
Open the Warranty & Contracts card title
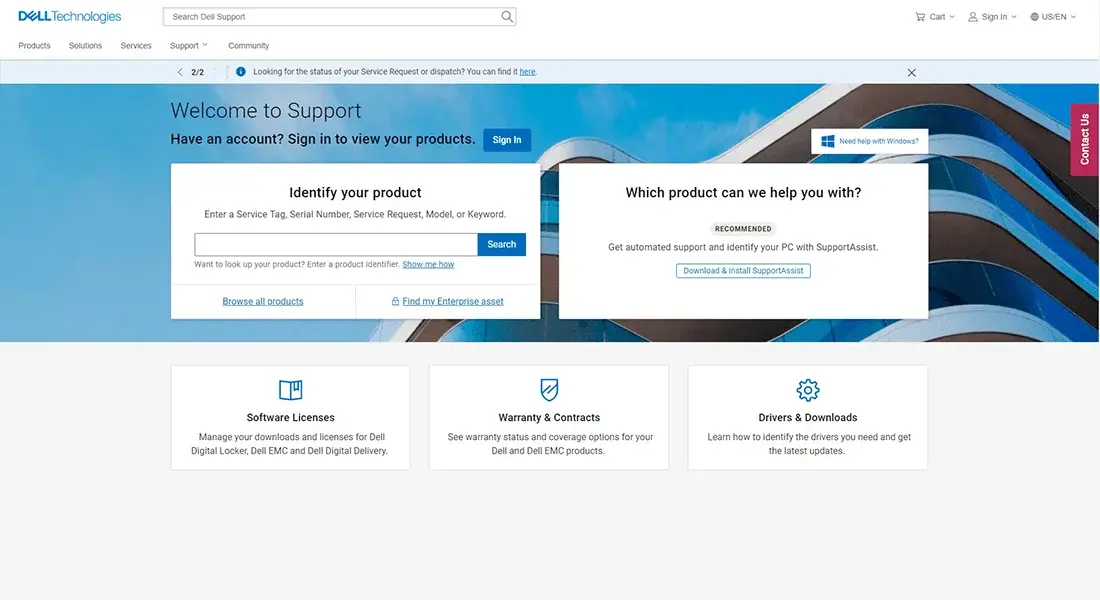(x=549, y=418)
